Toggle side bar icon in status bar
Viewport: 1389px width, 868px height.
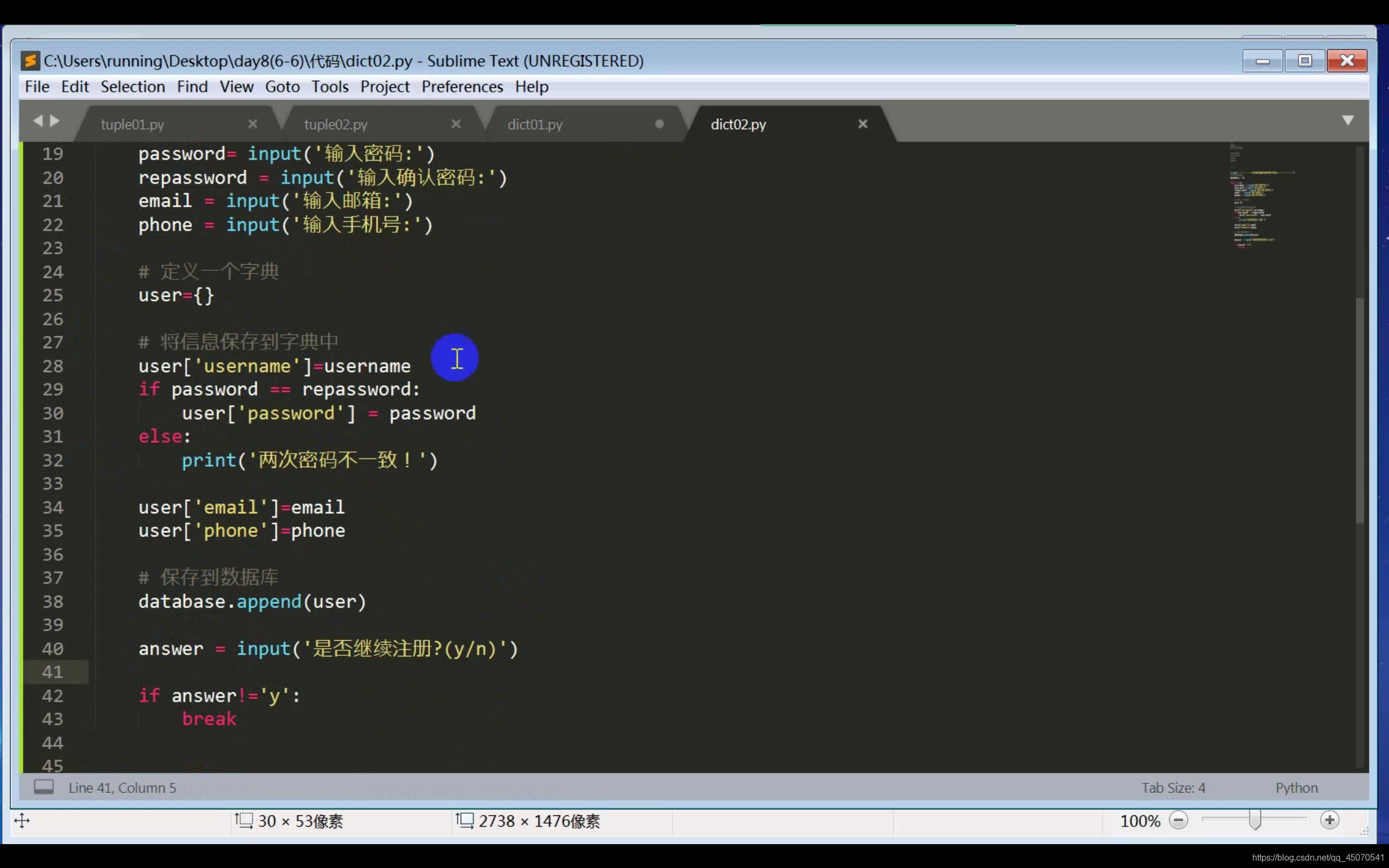(43, 787)
